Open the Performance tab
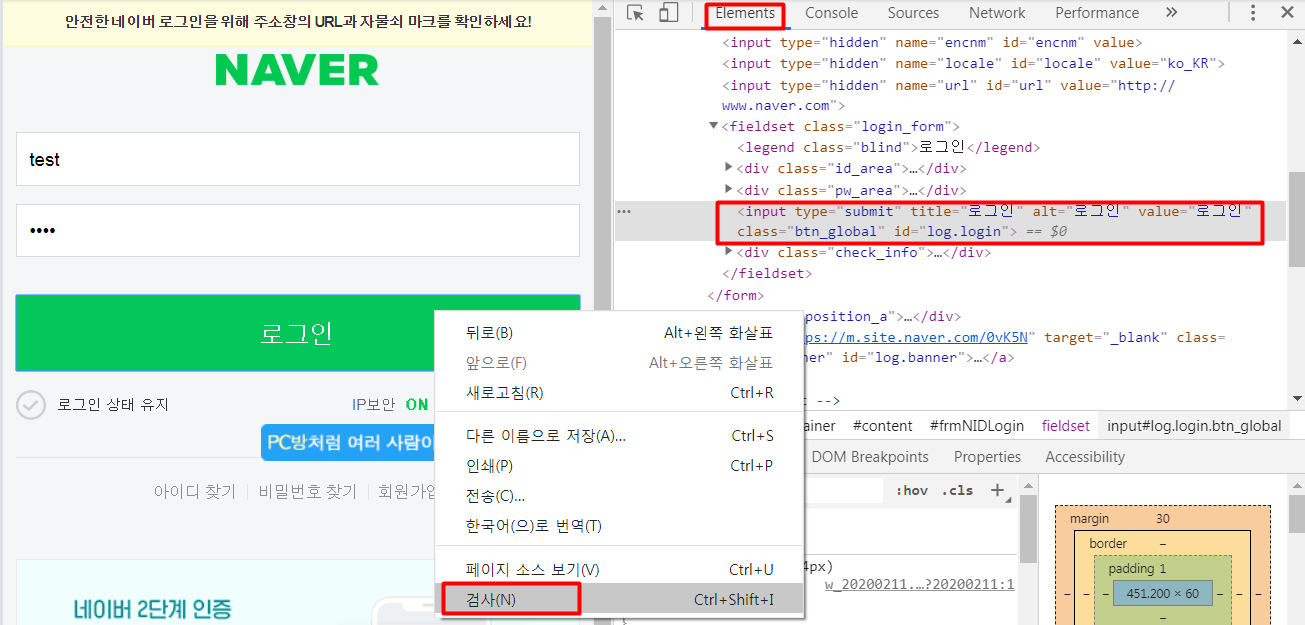The width and height of the screenshot is (1305, 625). point(1097,13)
